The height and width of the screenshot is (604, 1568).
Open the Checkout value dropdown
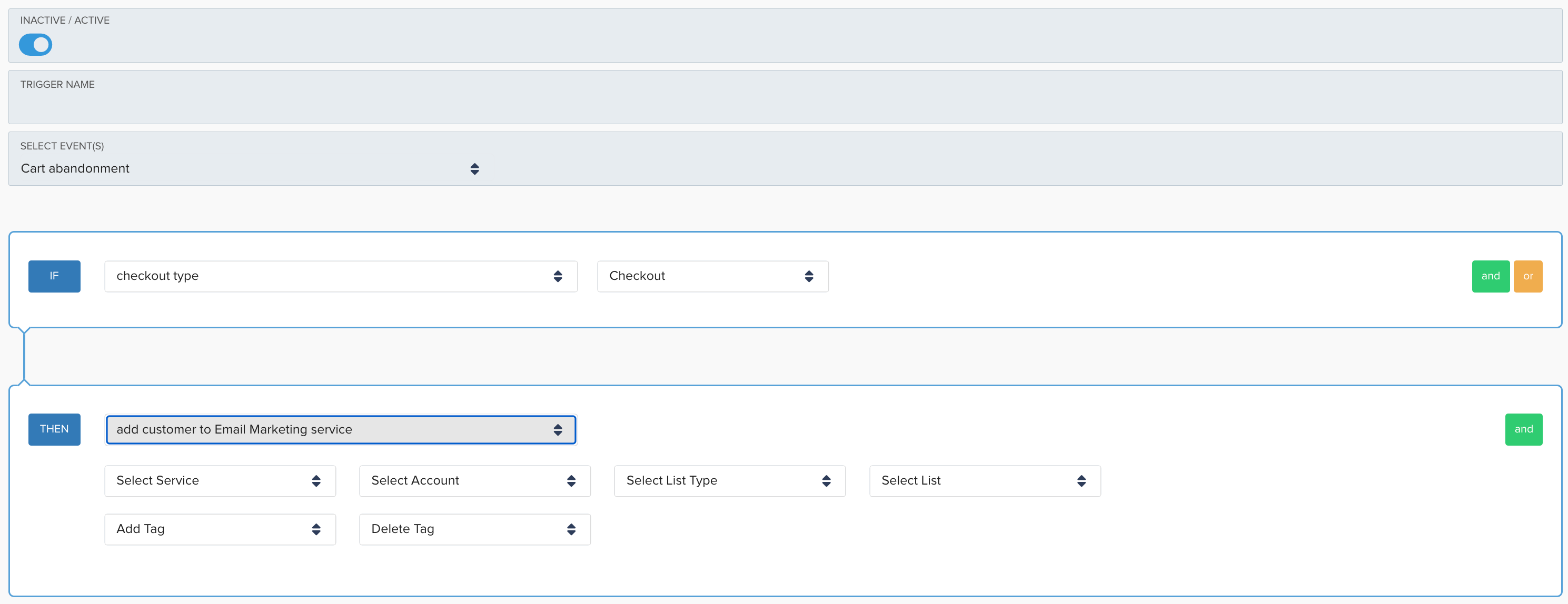pos(712,276)
